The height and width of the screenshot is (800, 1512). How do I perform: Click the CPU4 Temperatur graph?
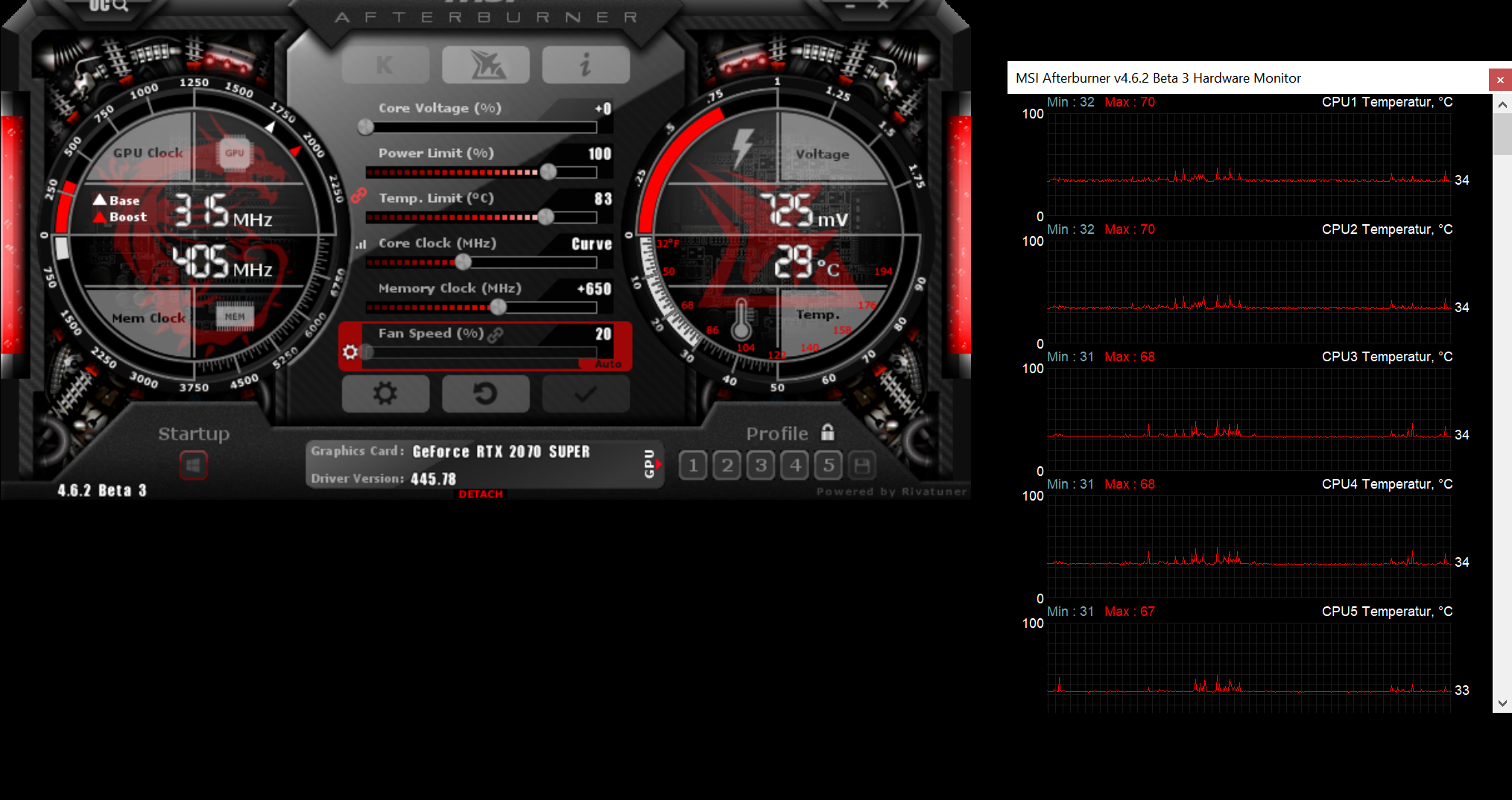1249,547
